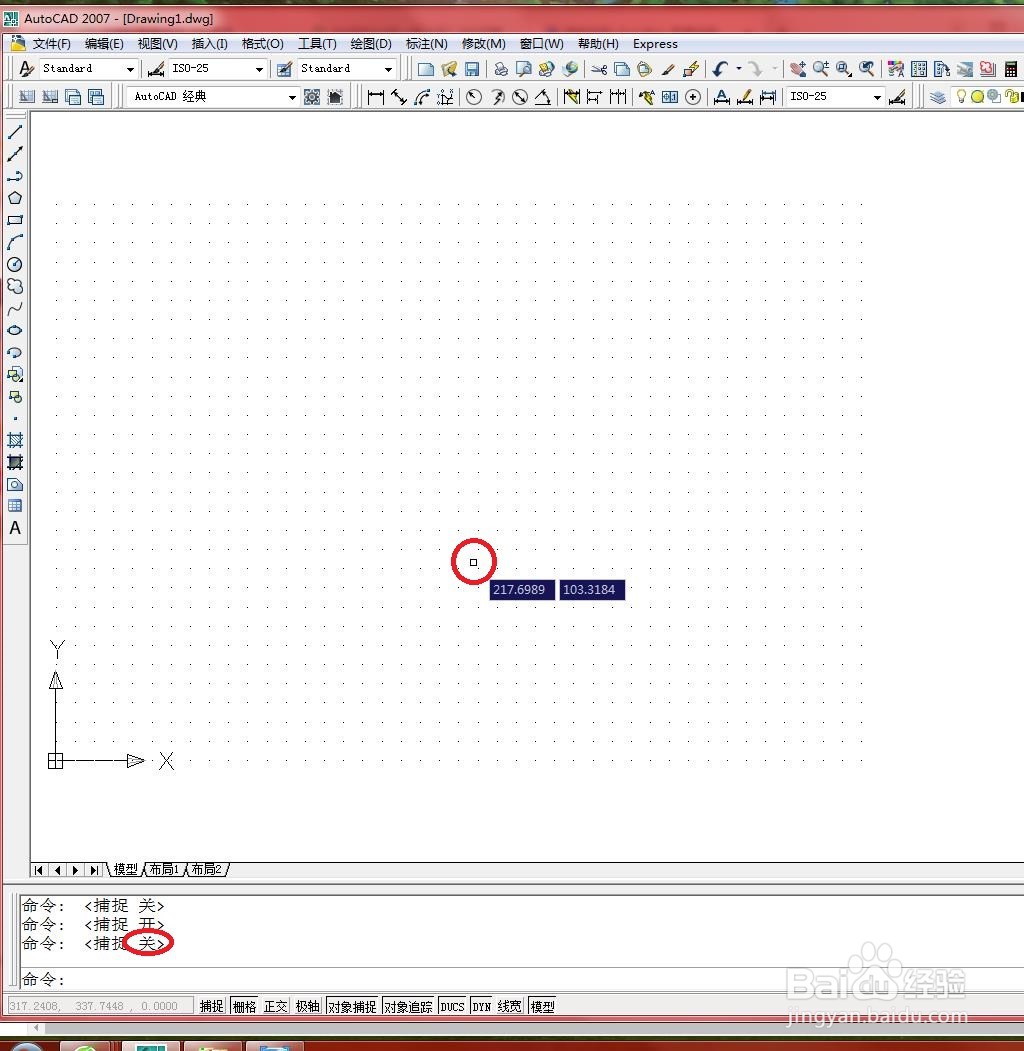
Task: Open the 文件(F) menu
Action: pyautogui.click(x=51, y=44)
